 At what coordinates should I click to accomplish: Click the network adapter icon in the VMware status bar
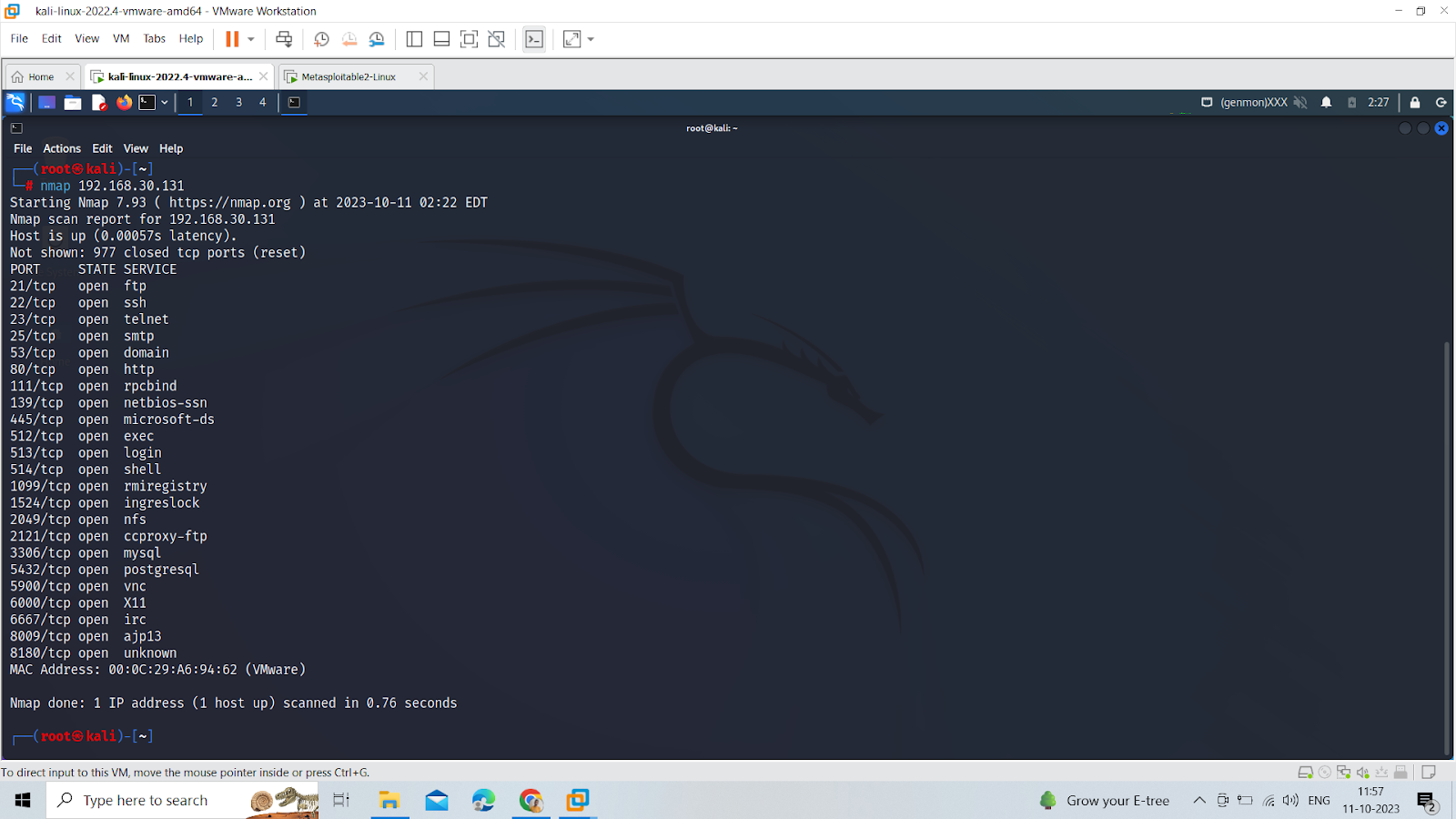1343,773
